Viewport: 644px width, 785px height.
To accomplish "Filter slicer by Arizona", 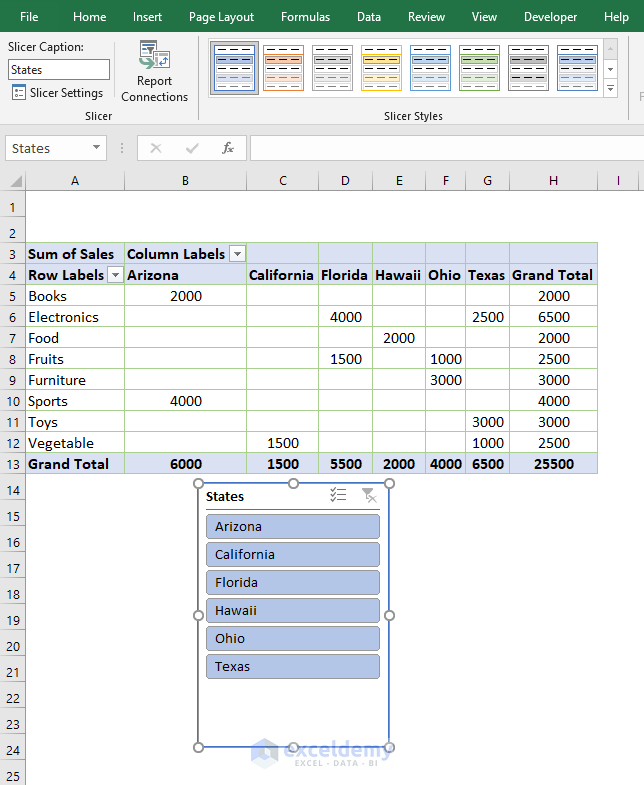I will tap(293, 527).
